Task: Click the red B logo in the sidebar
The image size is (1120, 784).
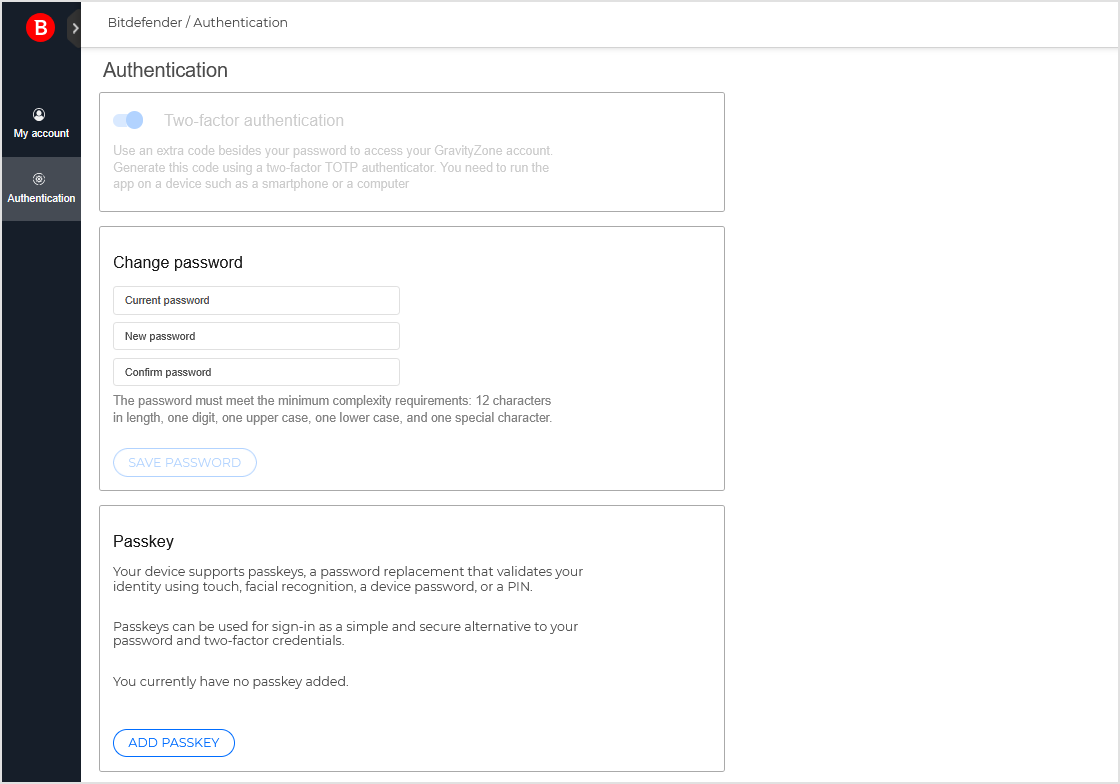Action: (40, 27)
